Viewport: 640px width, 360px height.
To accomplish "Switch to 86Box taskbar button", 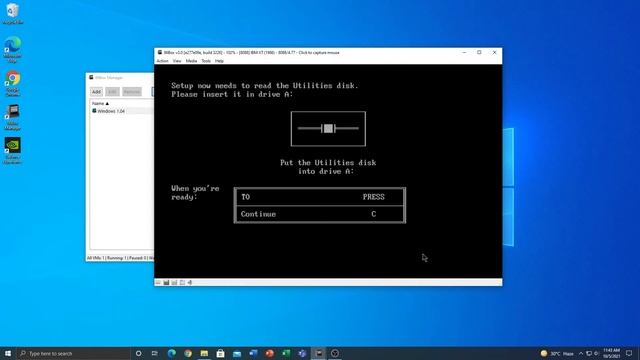I will [319, 353].
